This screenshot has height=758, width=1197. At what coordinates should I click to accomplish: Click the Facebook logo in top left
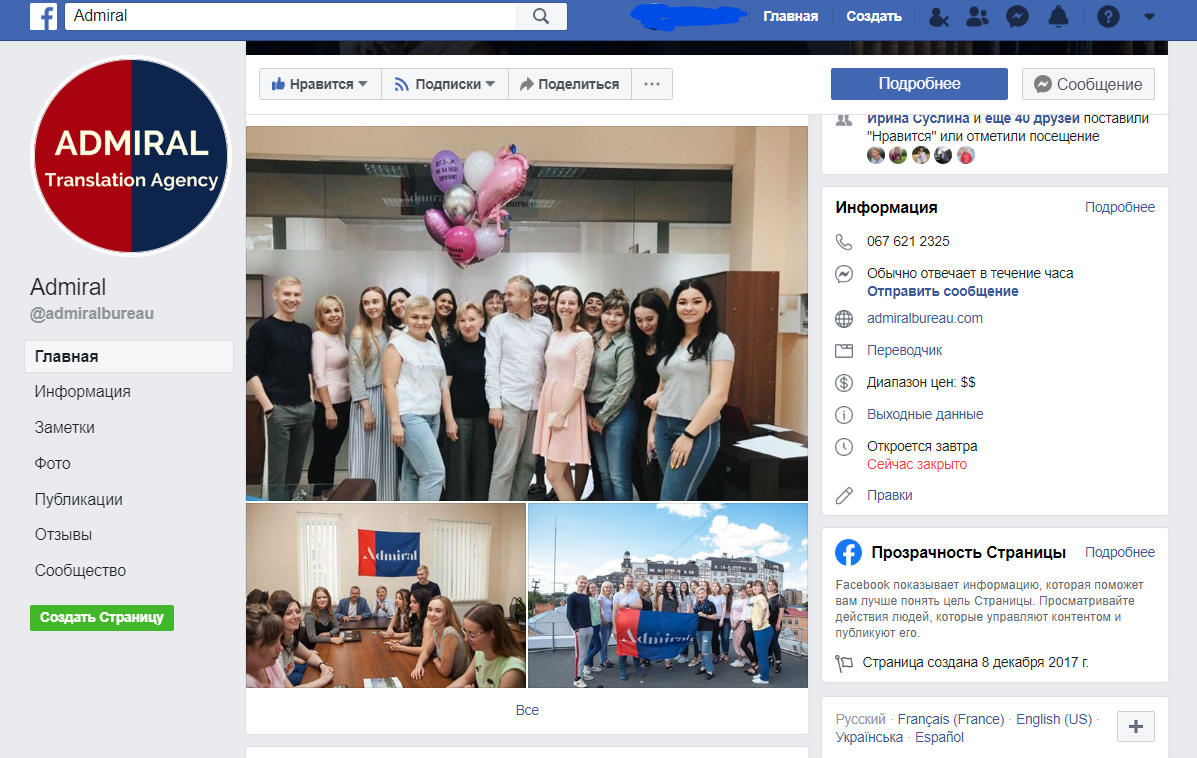pos(43,16)
